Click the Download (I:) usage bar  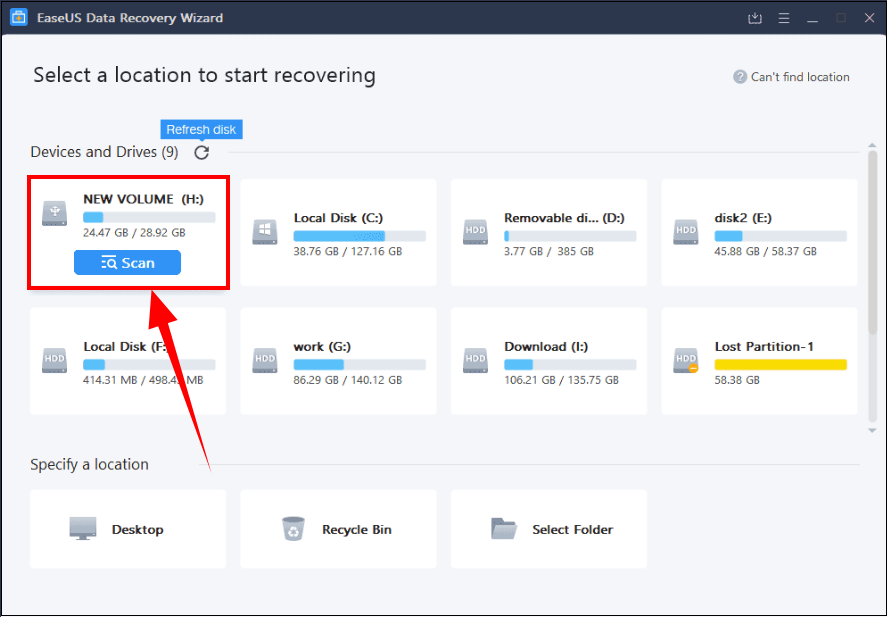[570, 364]
